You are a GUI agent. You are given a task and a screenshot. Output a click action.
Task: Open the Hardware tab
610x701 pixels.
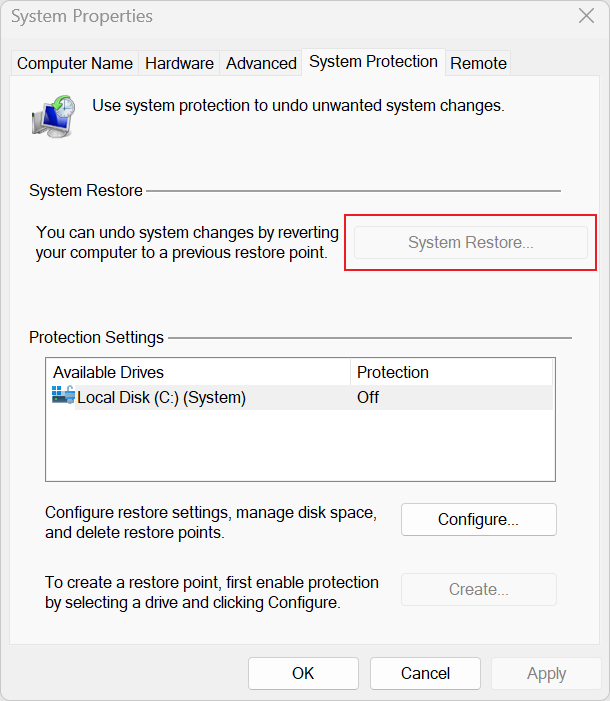pyautogui.click(x=179, y=63)
